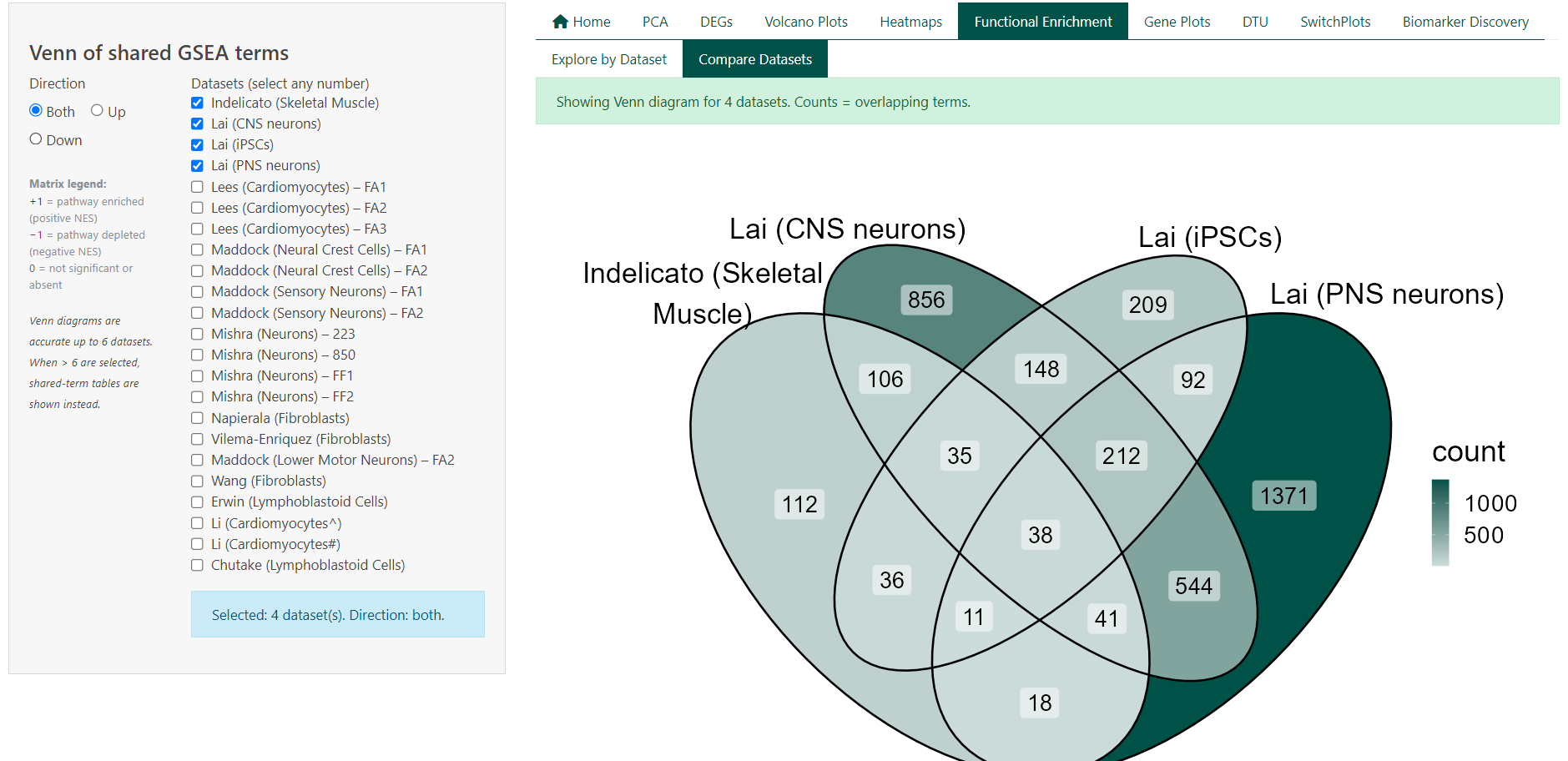1568x761 pixels.
Task: Uncheck the Lai (iPSCs) dataset checkbox
Action: [x=197, y=144]
